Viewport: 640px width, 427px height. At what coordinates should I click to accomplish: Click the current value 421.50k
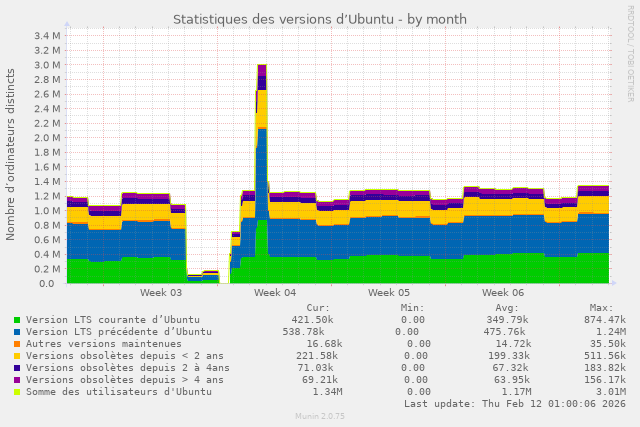click(x=312, y=320)
